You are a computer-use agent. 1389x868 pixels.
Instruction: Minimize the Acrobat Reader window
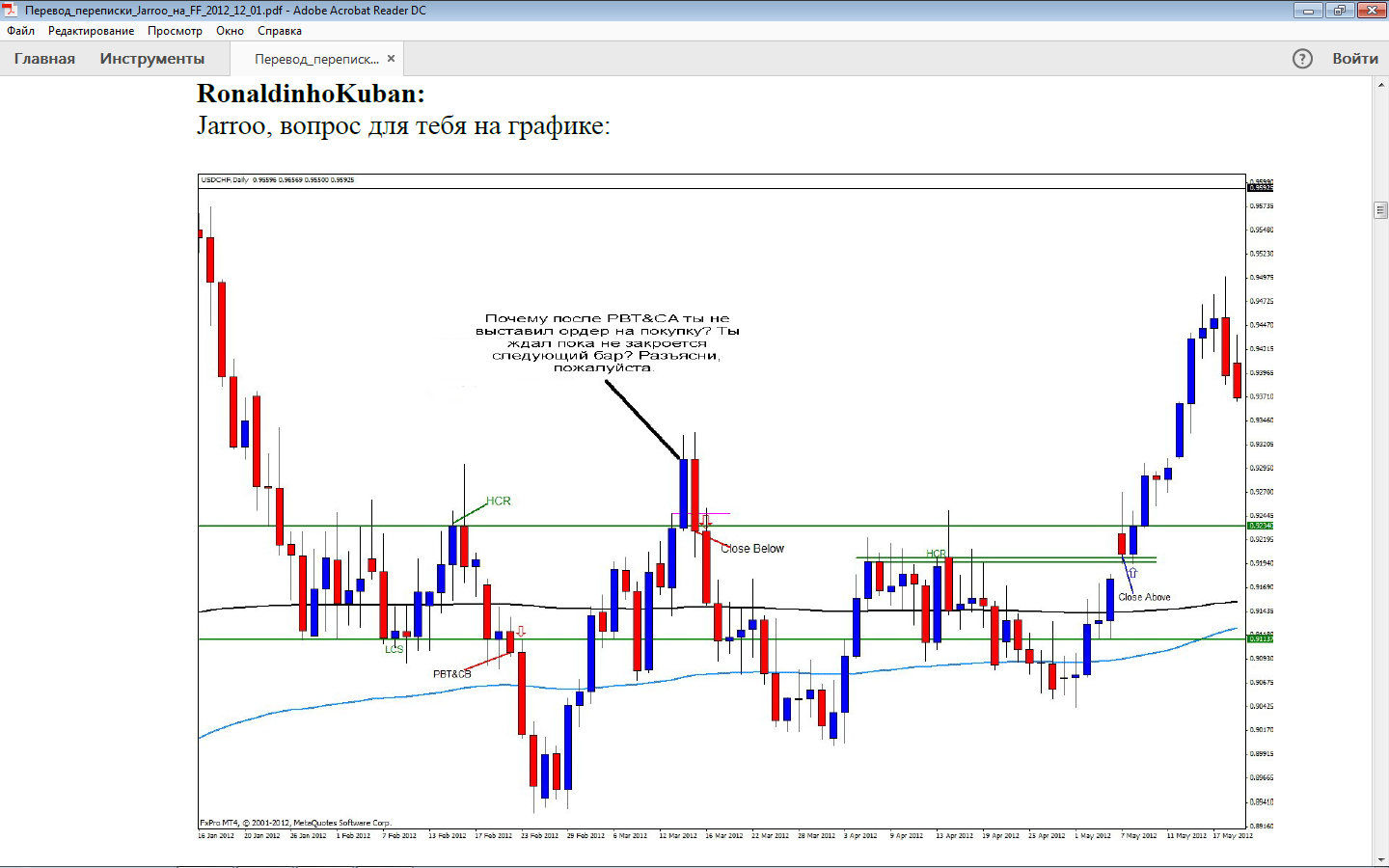(x=1308, y=11)
